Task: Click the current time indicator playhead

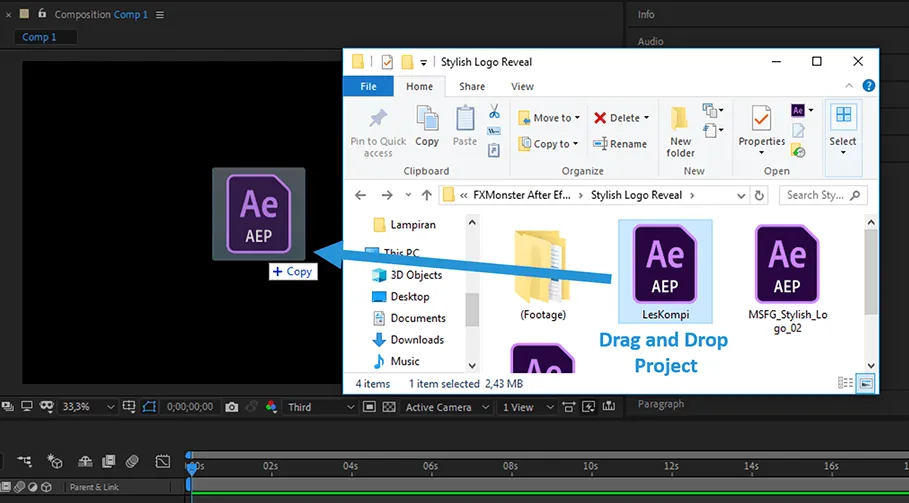Action: [191, 467]
